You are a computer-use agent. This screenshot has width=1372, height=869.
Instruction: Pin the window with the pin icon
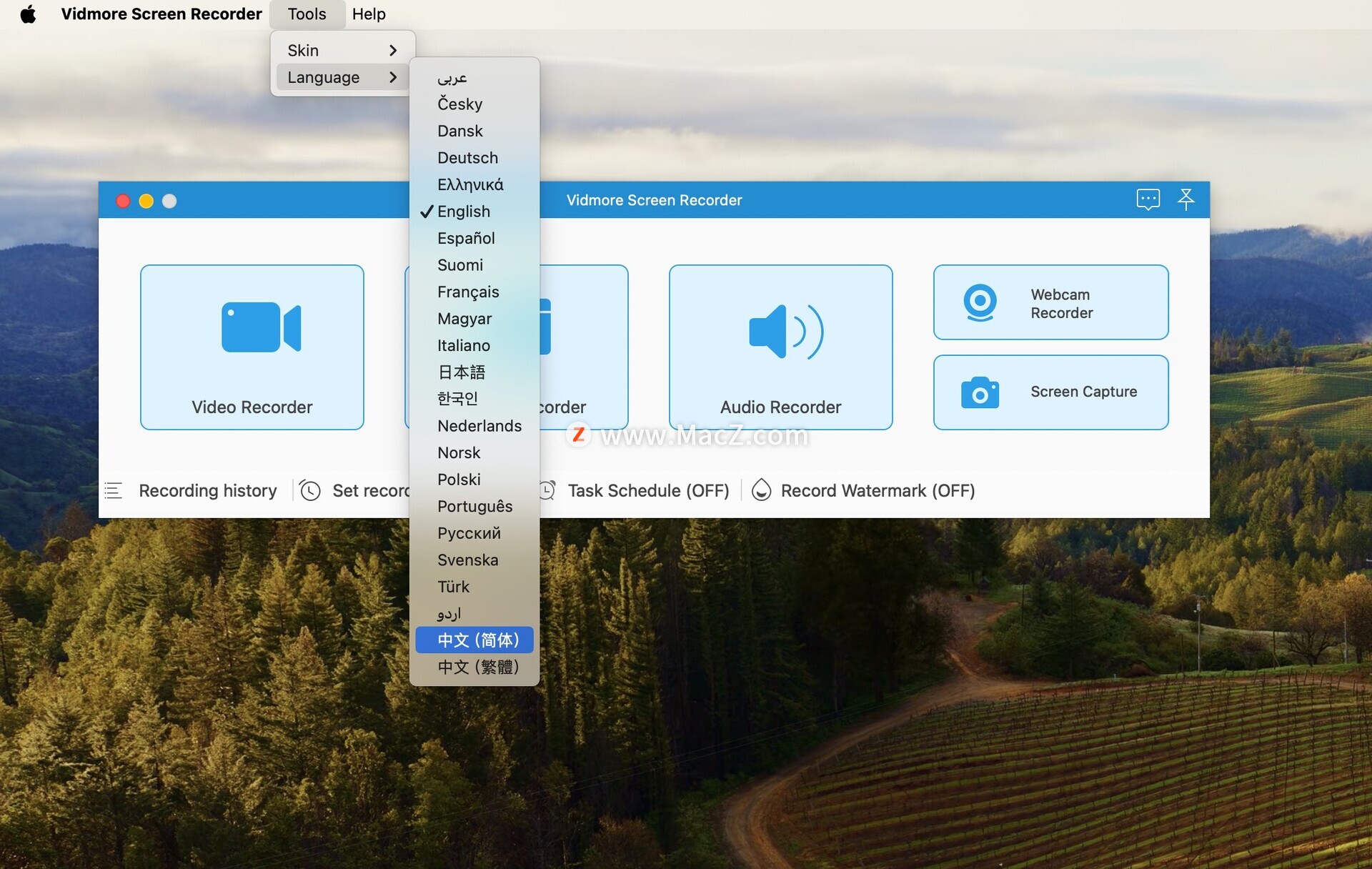point(1186,199)
